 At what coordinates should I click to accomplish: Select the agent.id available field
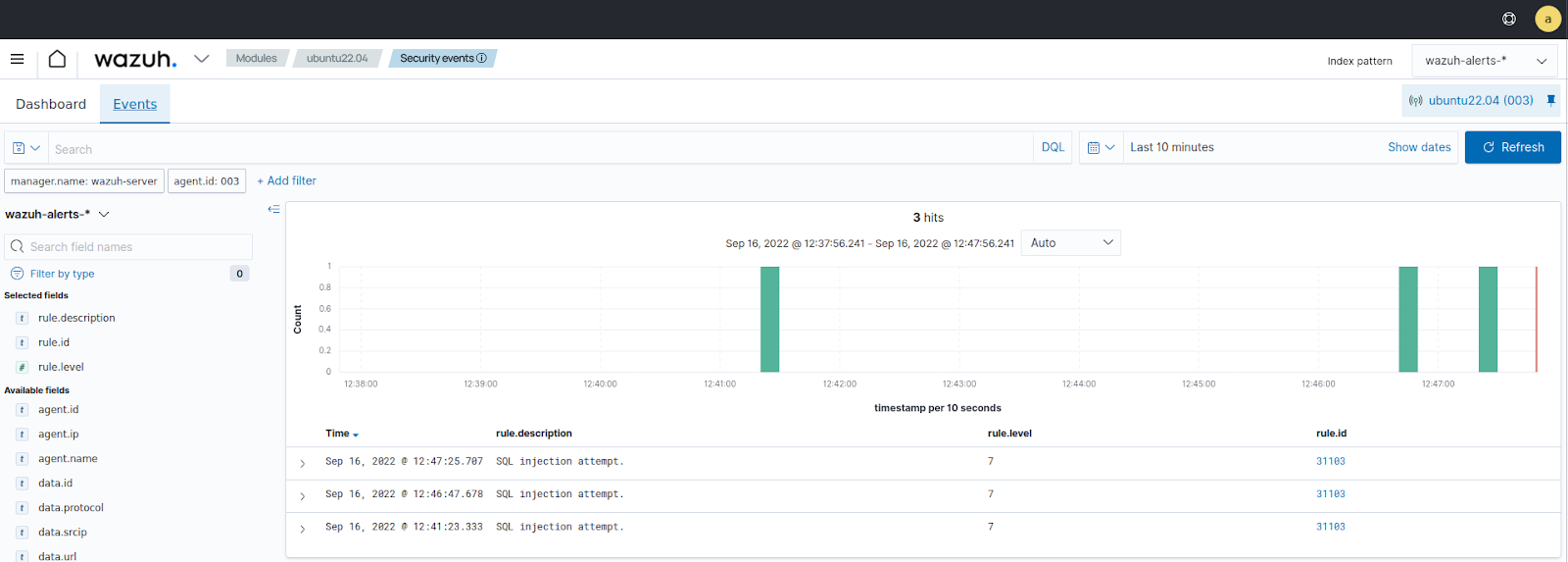tap(58, 410)
